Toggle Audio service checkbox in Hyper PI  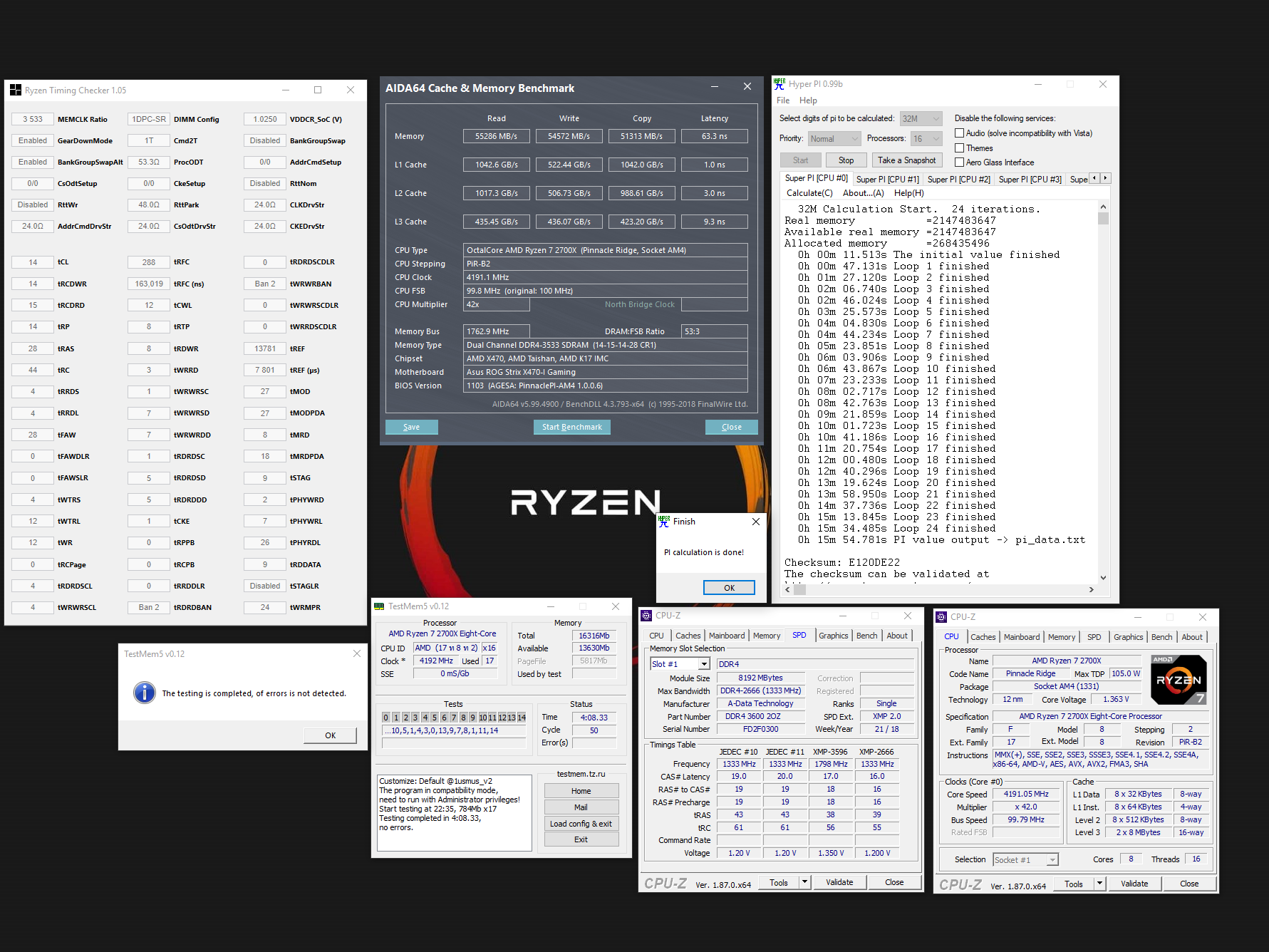[959, 133]
